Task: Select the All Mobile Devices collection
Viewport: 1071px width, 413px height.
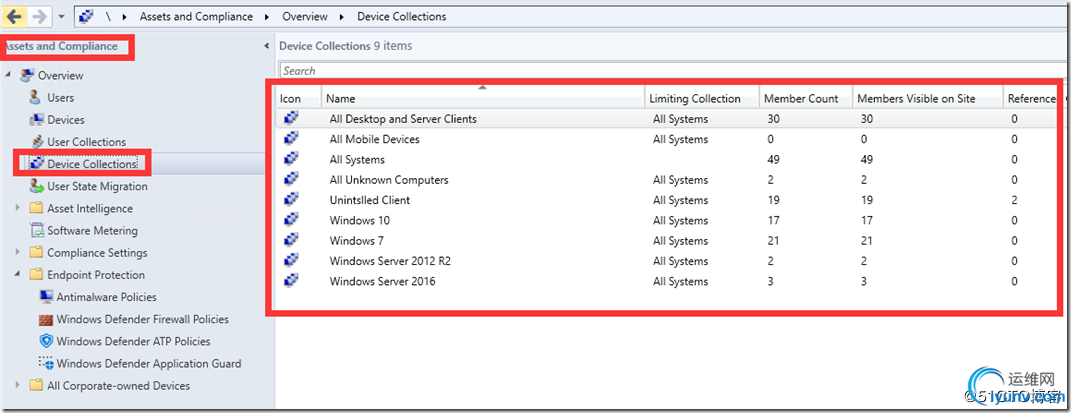Action: pyautogui.click(x=374, y=139)
